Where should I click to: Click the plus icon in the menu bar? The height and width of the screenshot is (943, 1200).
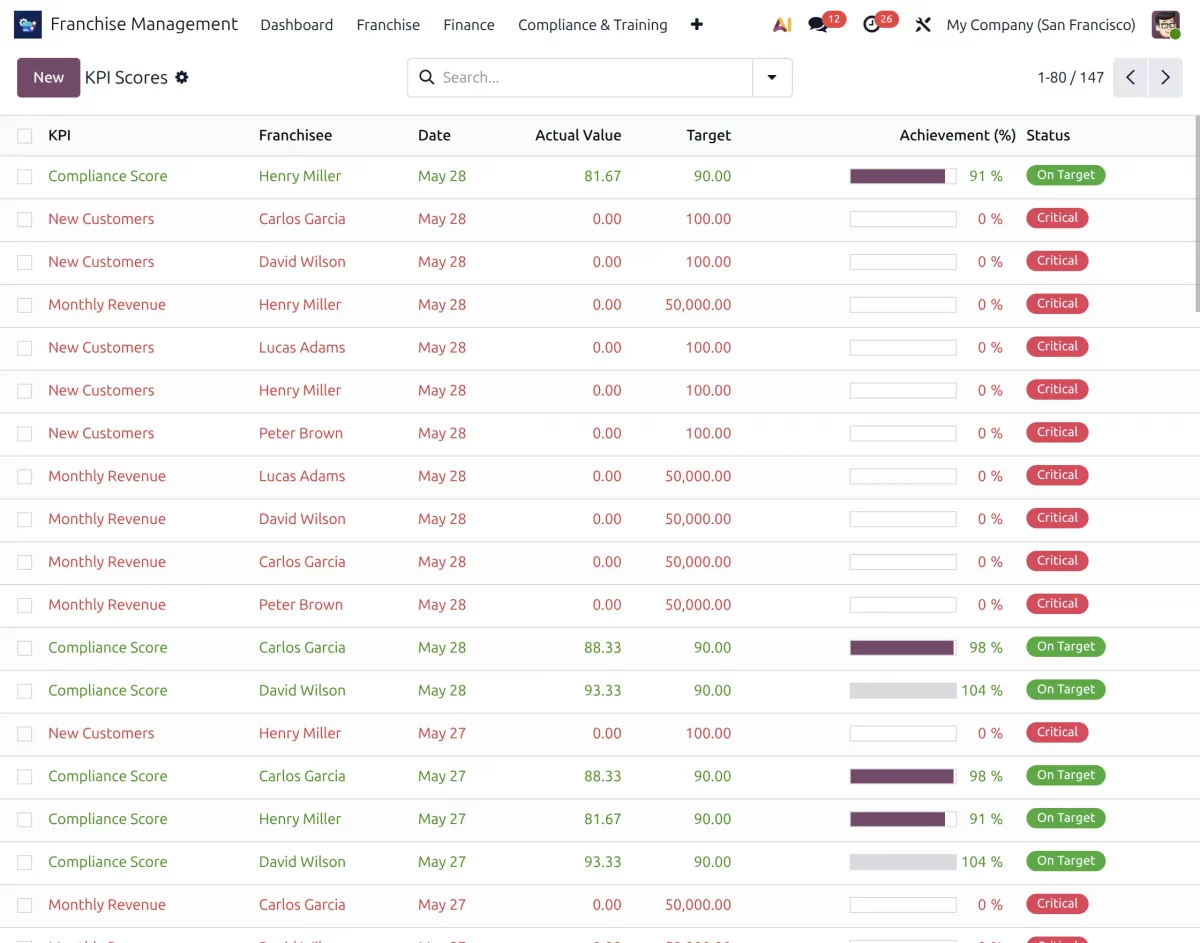click(697, 25)
